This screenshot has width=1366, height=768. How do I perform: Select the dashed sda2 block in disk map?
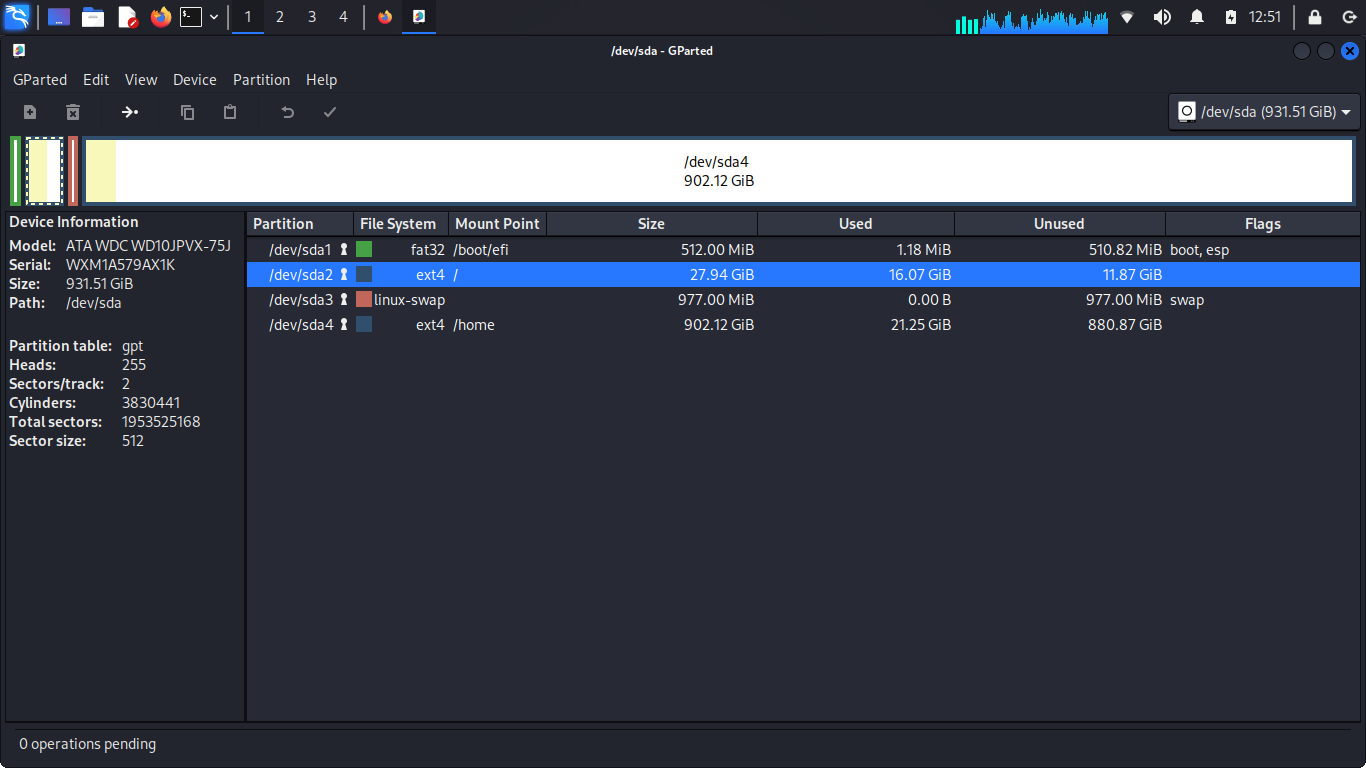click(x=45, y=171)
